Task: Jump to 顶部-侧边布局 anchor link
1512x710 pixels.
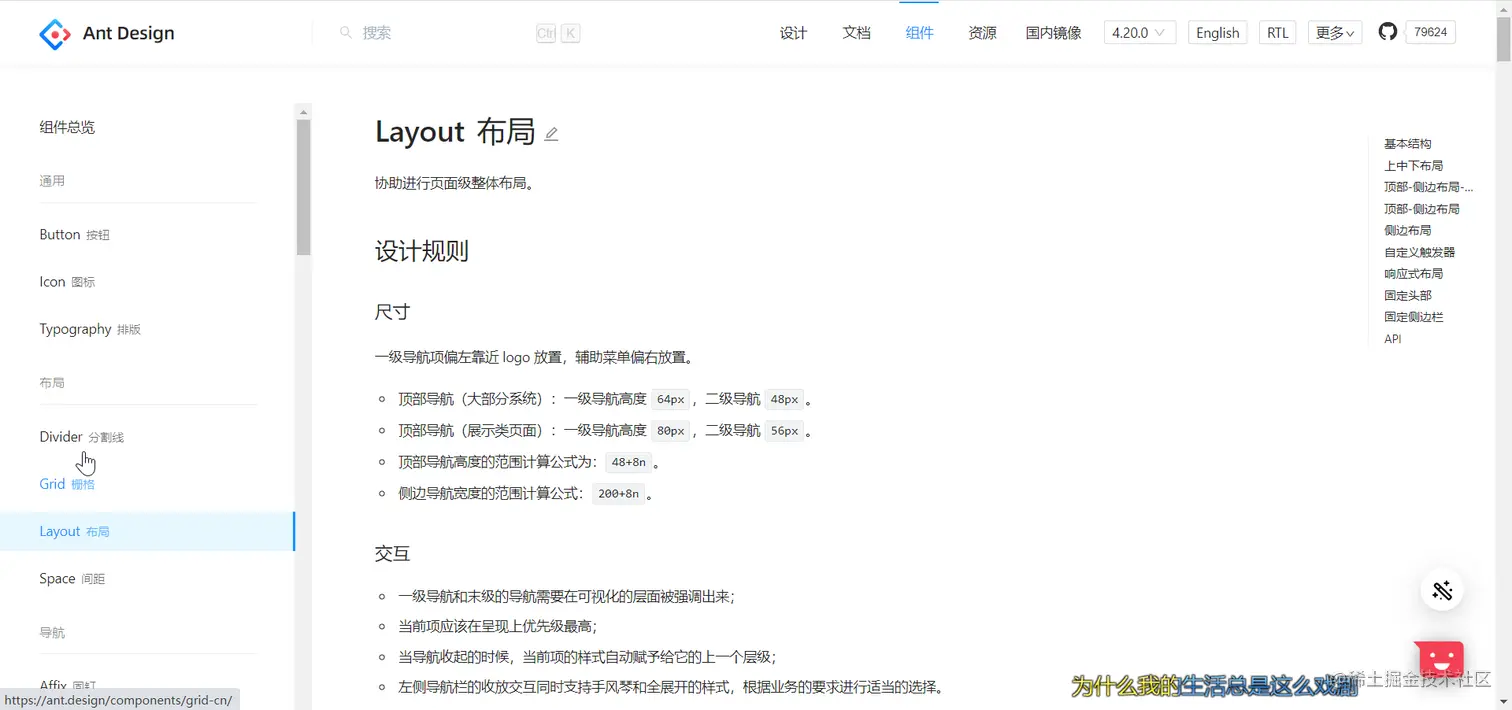Action: click(1421, 209)
